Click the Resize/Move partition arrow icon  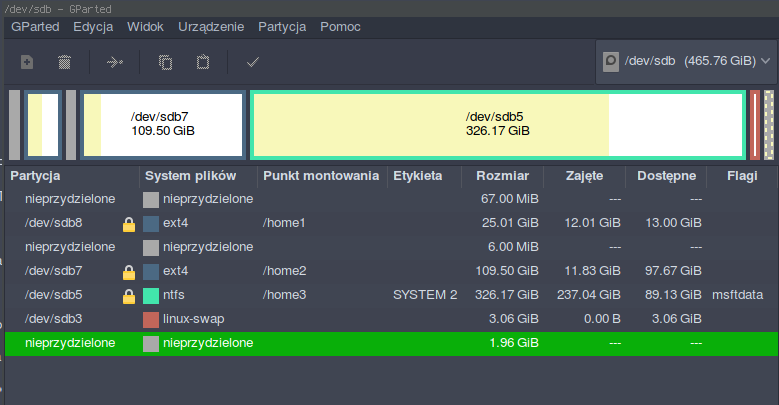pos(115,62)
